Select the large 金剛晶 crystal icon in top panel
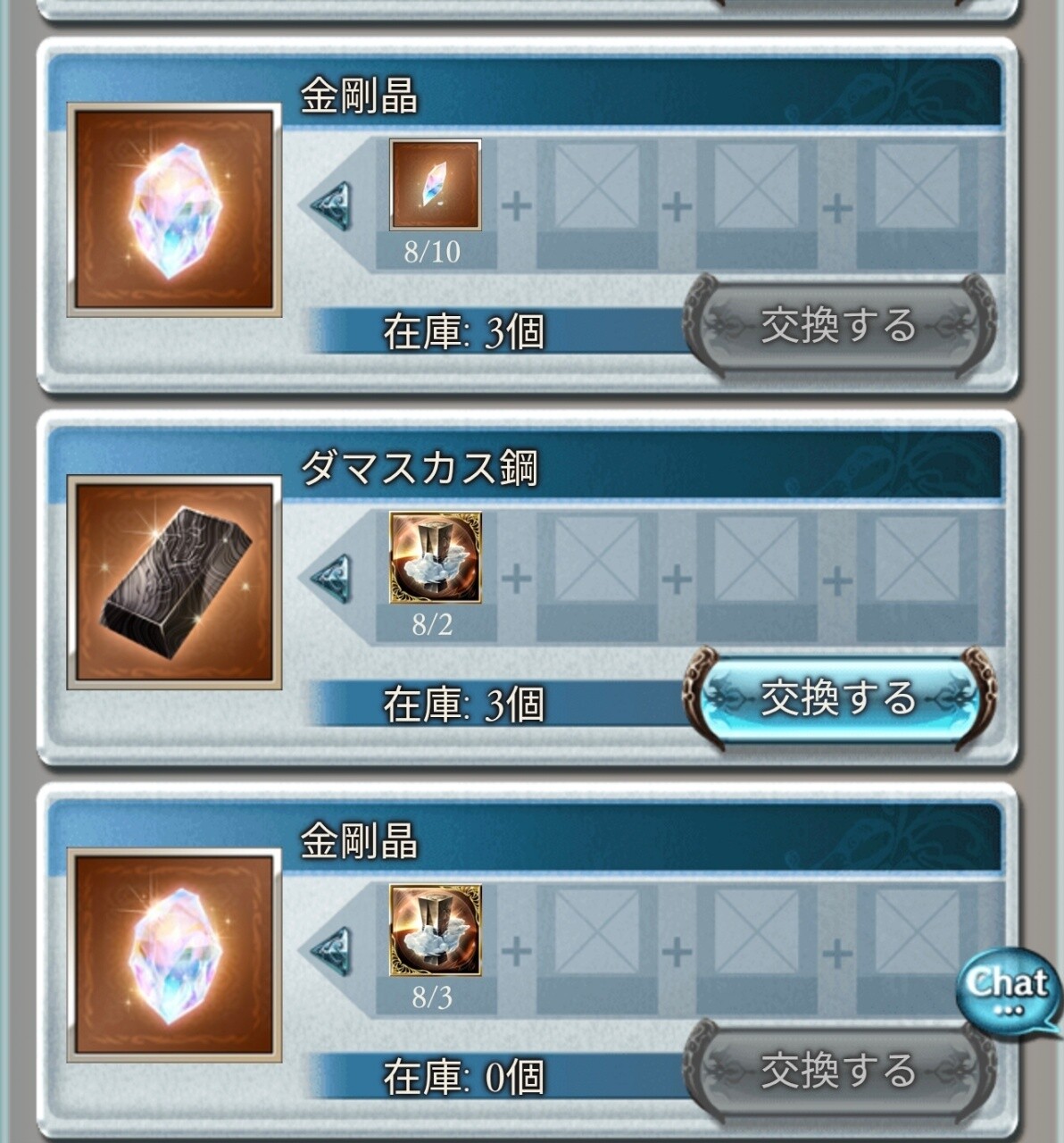This screenshot has height=1143, width=1064. [x=175, y=211]
